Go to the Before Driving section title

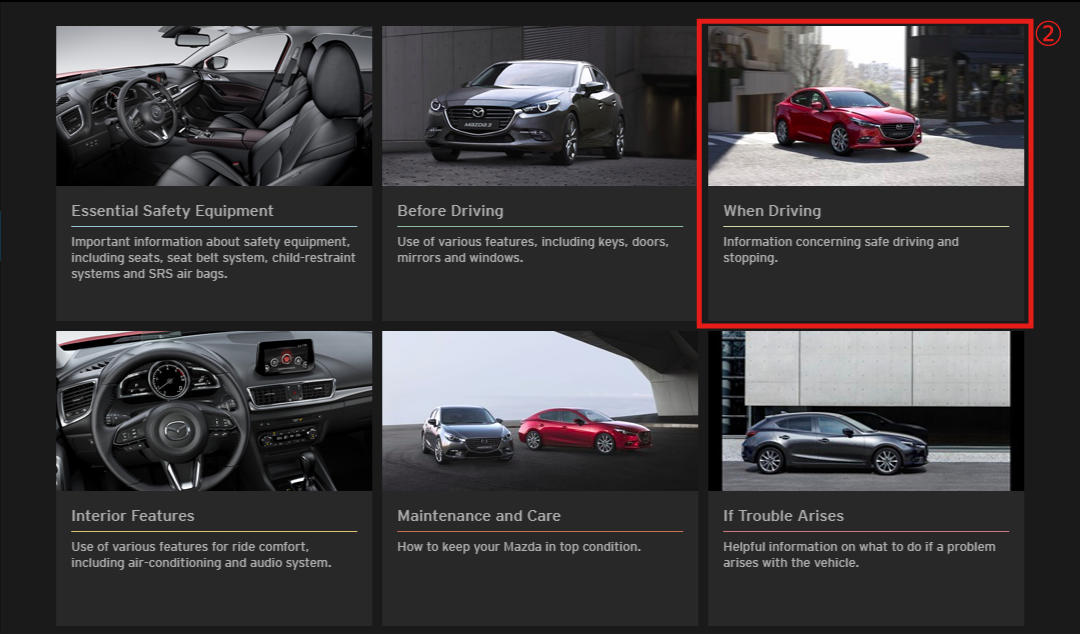pos(450,211)
